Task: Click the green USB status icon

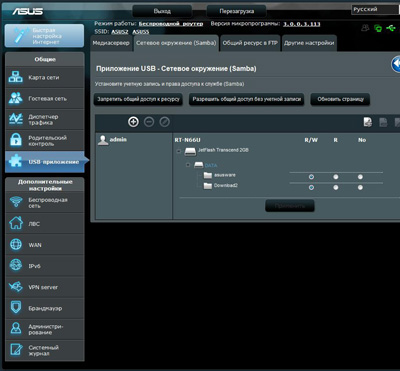Action: point(391,29)
